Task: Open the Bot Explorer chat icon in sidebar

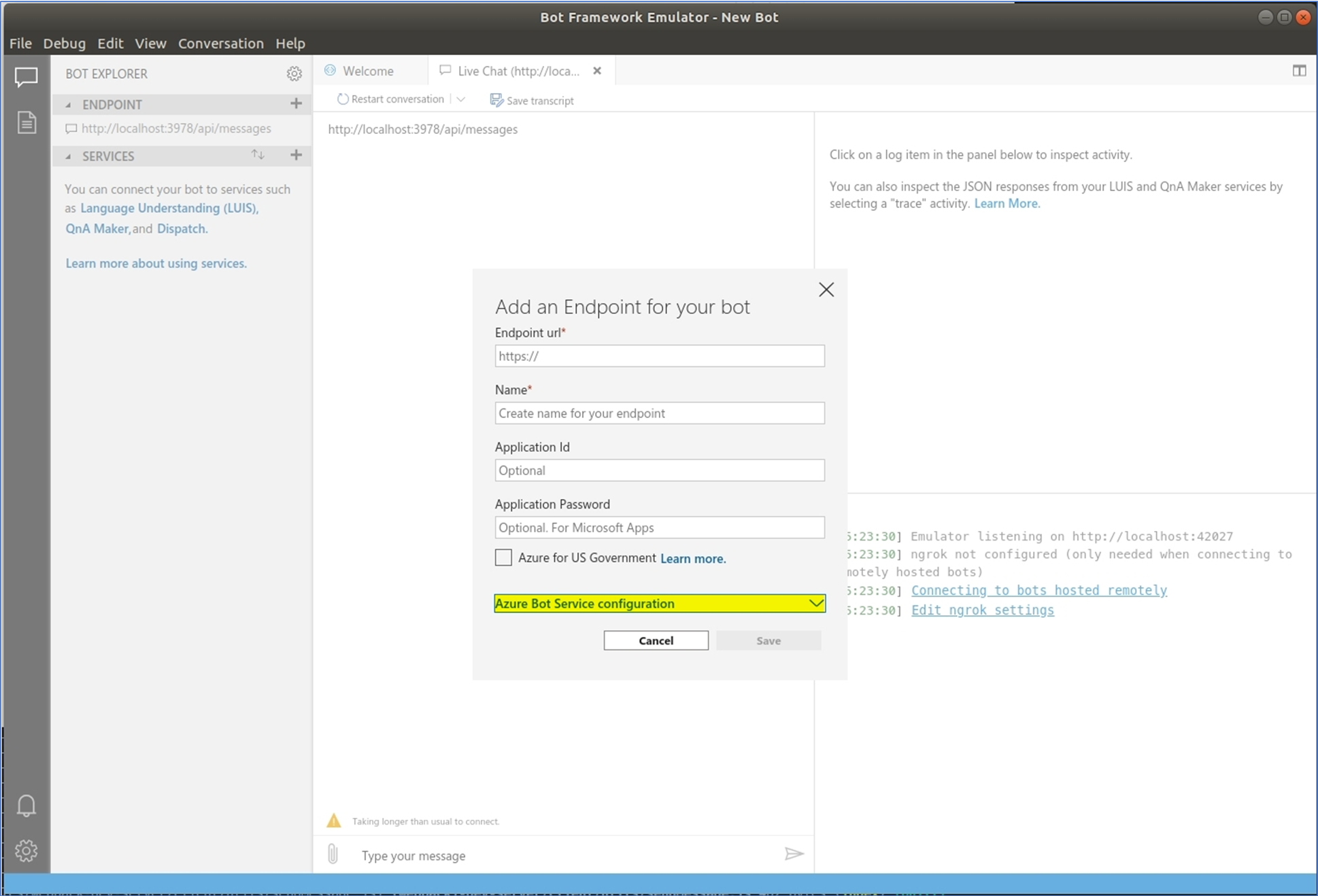Action: click(26, 77)
